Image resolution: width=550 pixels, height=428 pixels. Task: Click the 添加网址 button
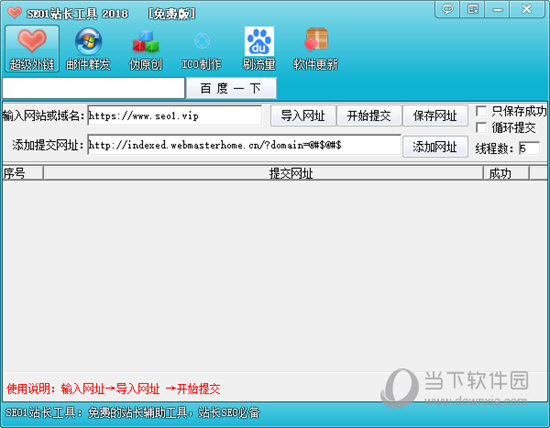(435, 146)
